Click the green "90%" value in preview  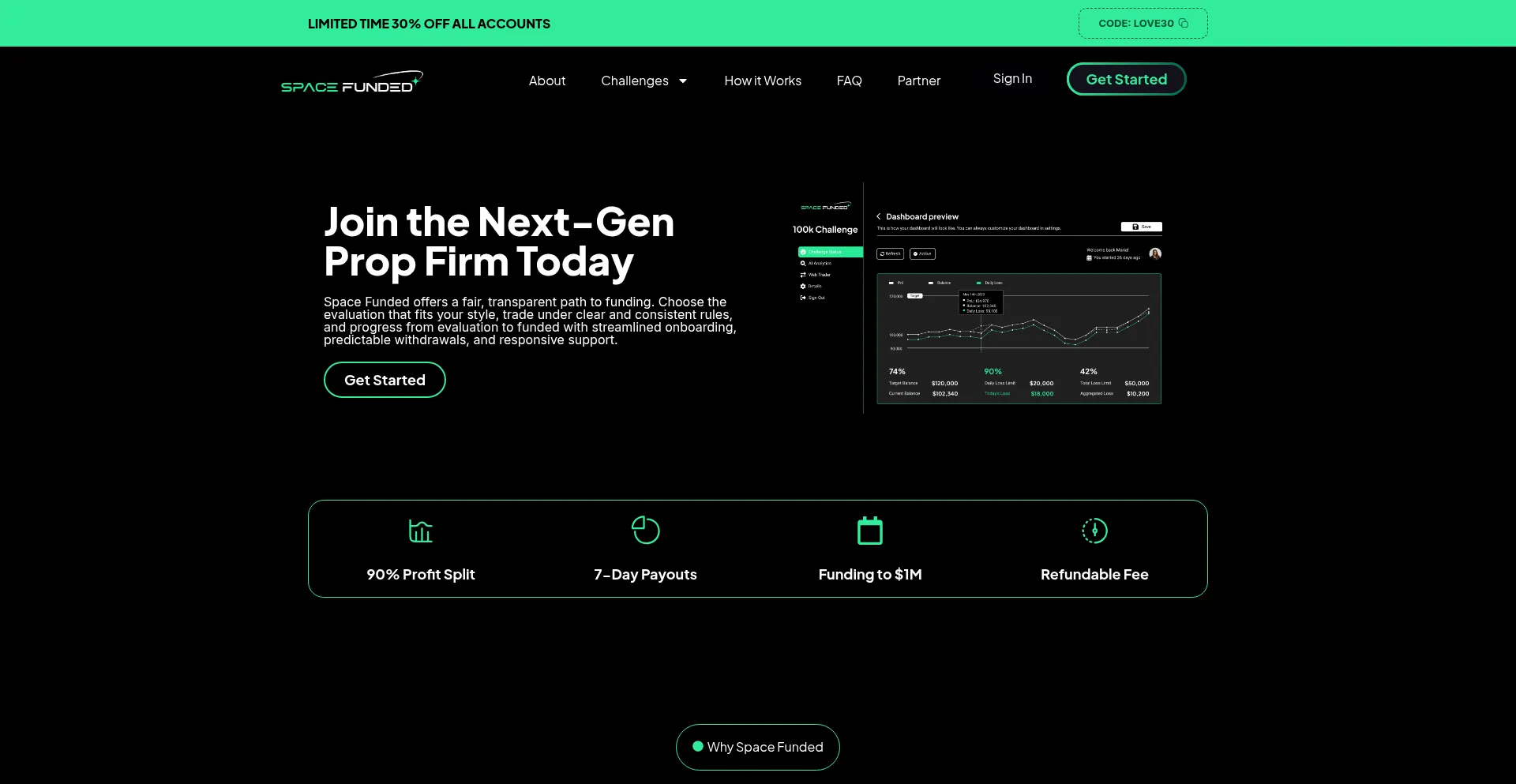tap(993, 371)
